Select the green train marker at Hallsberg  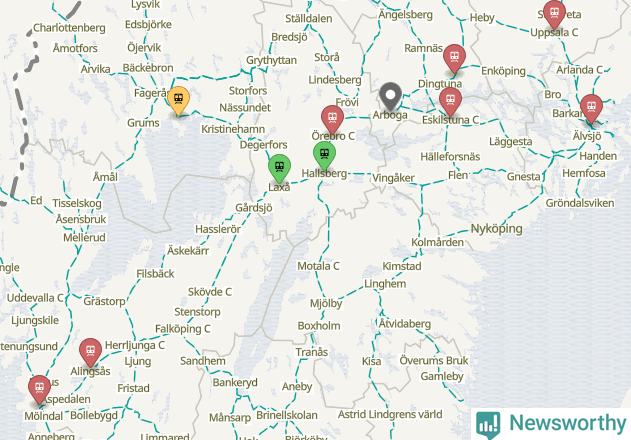pyautogui.click(x=324, y=155)
